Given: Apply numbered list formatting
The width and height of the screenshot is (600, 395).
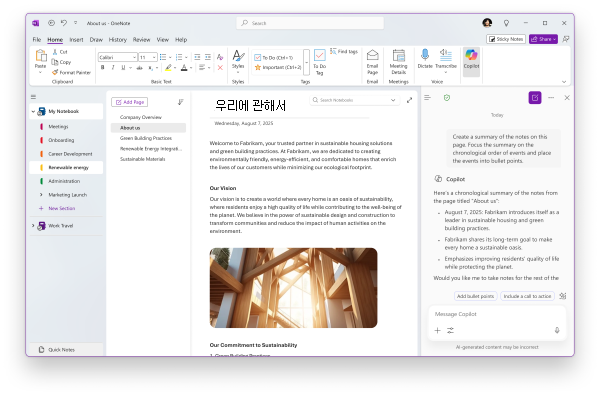Looking at the screenshot, I should [179, 57].
